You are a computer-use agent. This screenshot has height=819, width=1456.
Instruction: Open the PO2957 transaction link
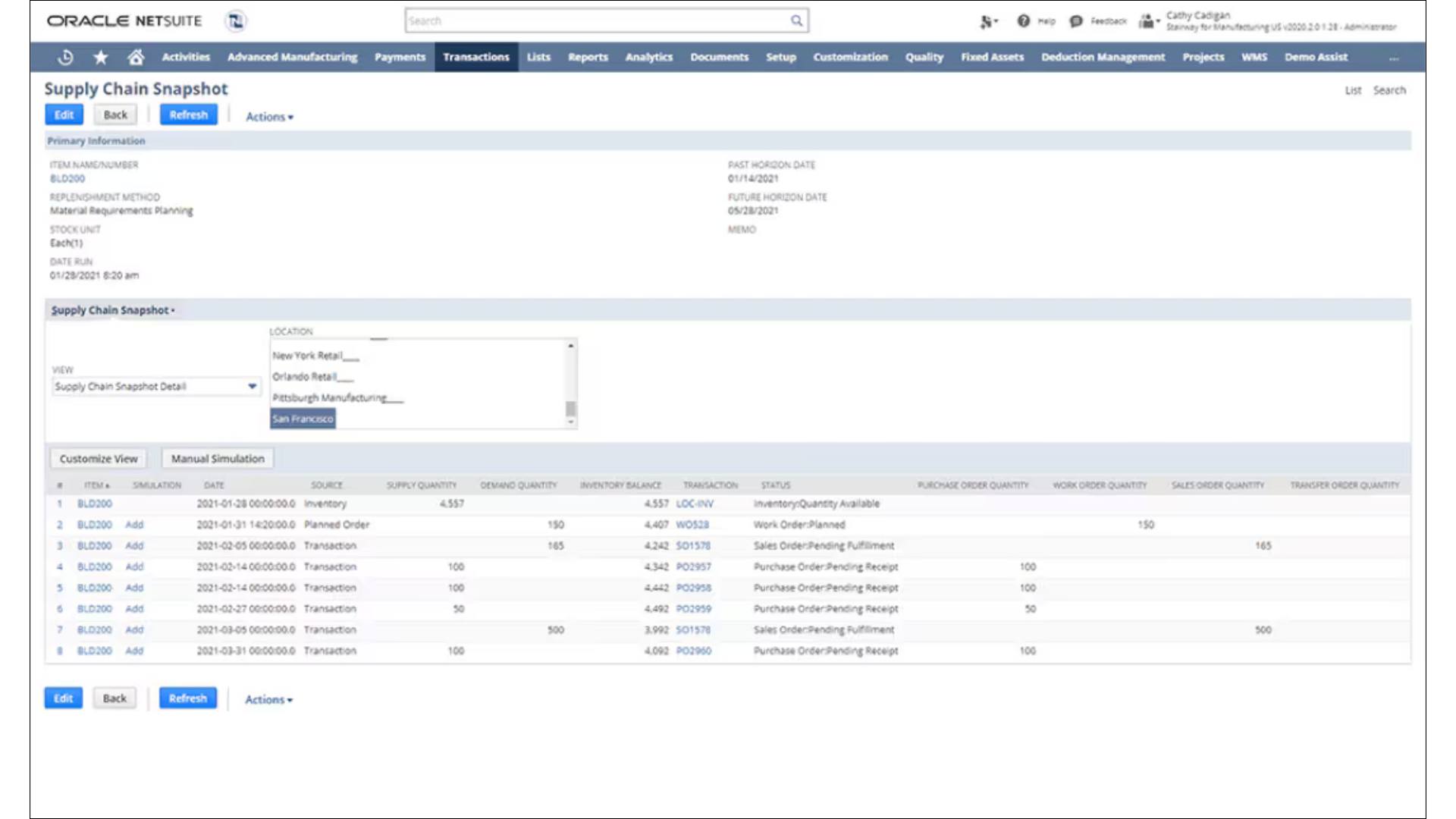[694, 566]
